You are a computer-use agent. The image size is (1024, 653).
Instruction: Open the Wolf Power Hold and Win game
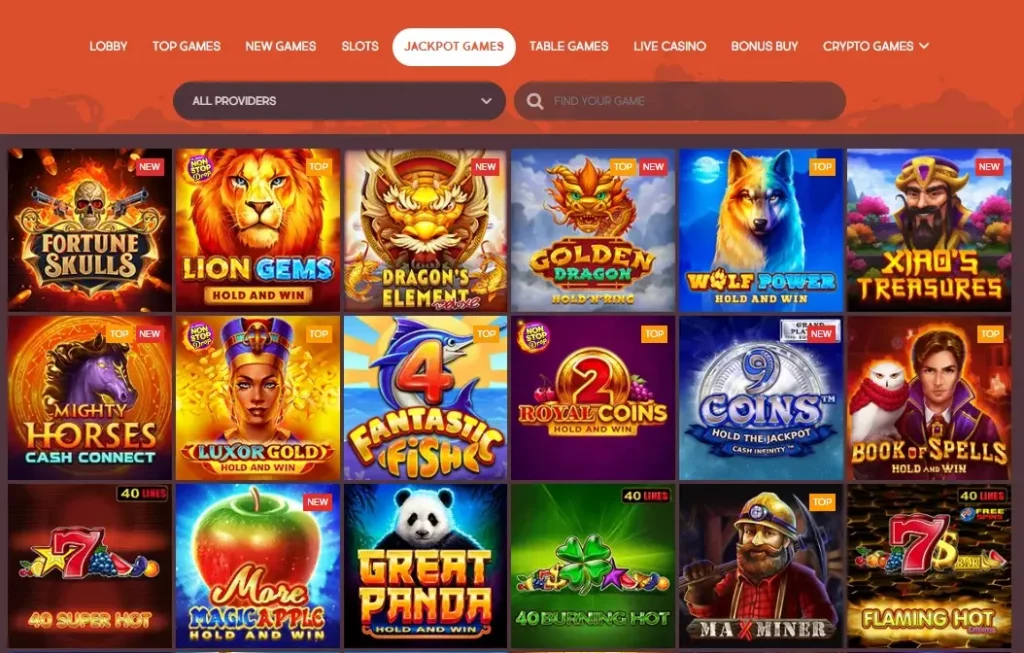761,230
